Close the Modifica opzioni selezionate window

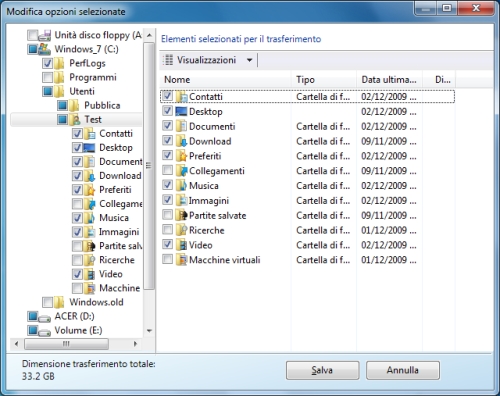coord(476,8)
